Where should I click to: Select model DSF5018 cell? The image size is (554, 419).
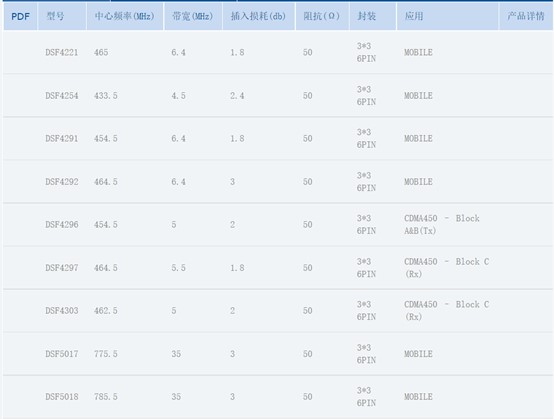pos(61,397)
